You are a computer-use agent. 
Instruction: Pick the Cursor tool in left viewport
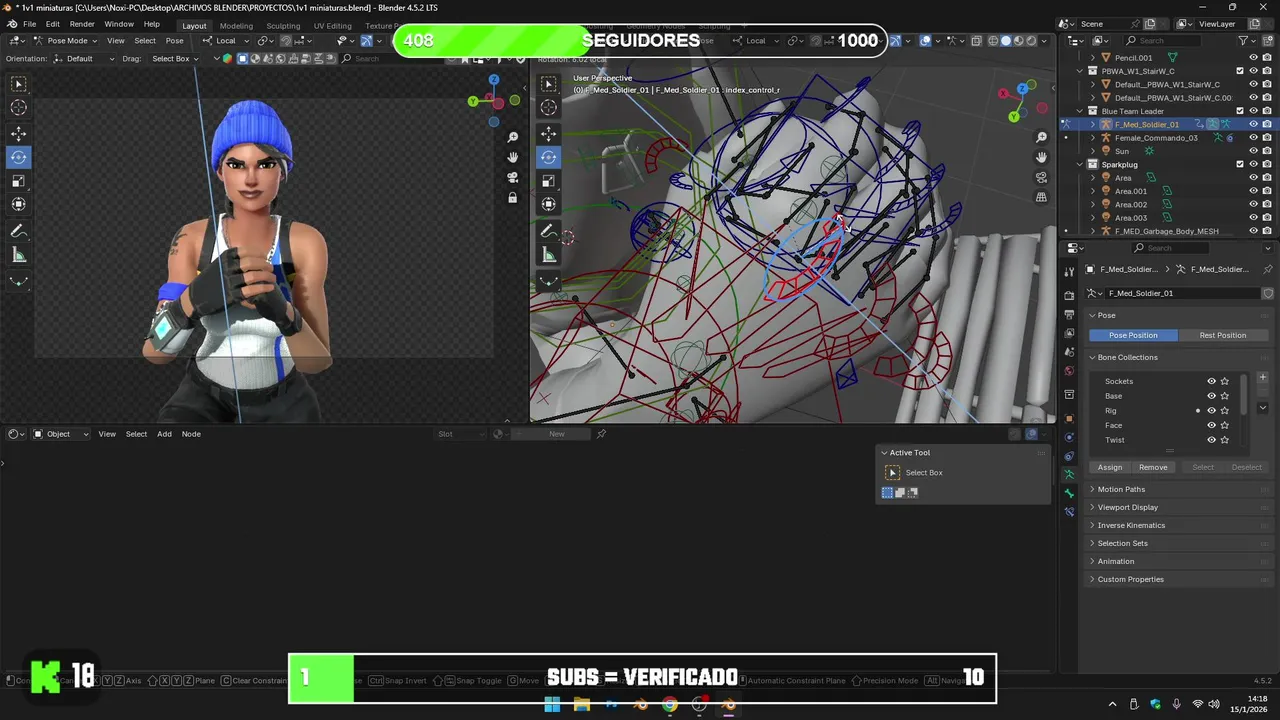coord(18,107)
